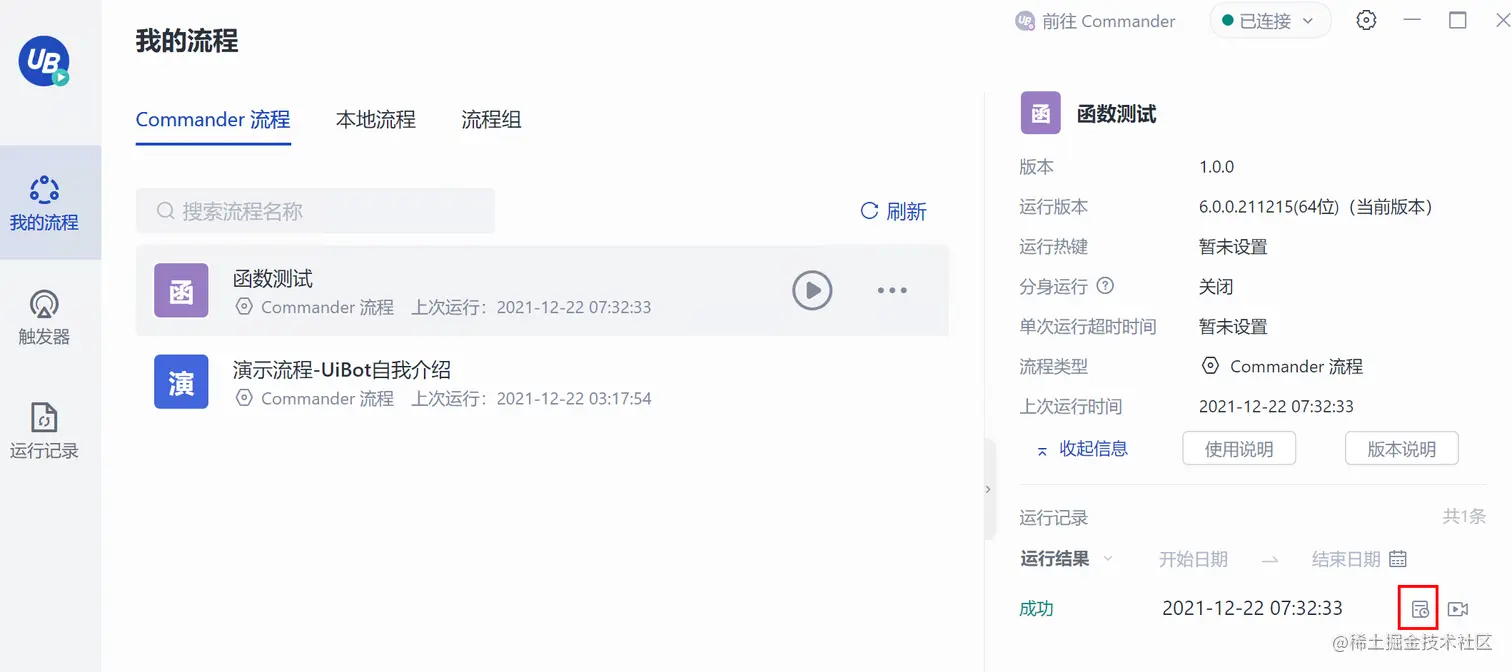Switch to 本地流程 tab
The height and width of the screenshot is (672, 1512).
[x=376, y=120]
